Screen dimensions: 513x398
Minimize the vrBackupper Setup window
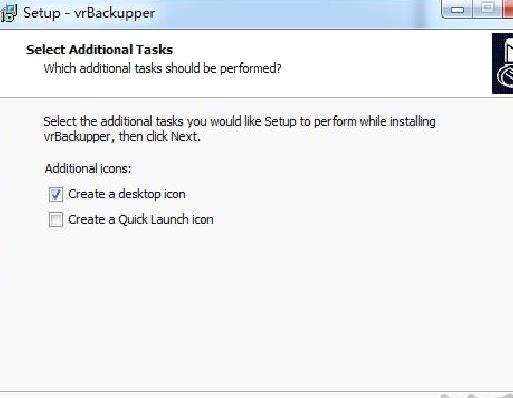[457, 9]
